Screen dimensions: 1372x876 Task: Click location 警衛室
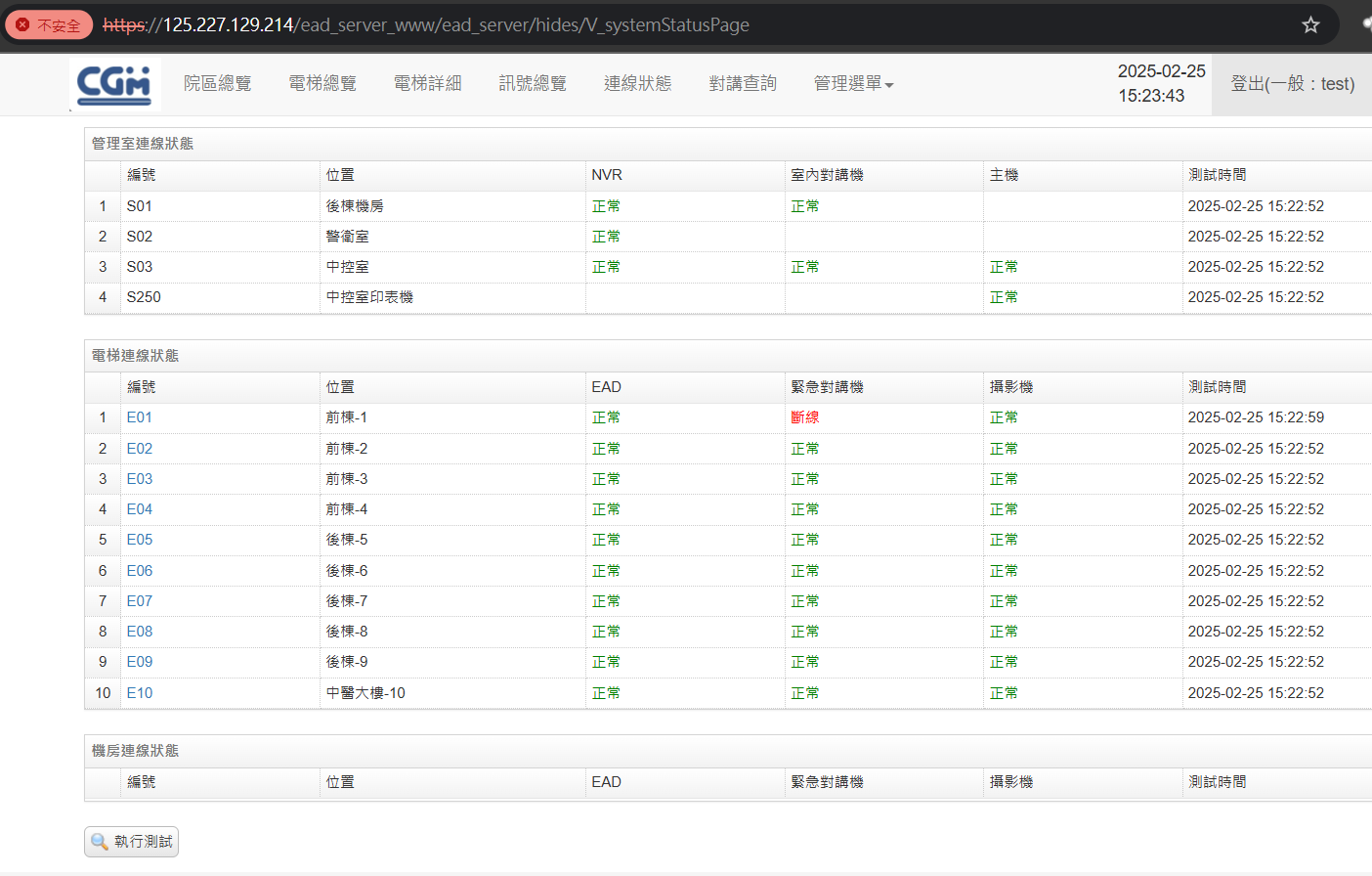[x=348, y=237]
